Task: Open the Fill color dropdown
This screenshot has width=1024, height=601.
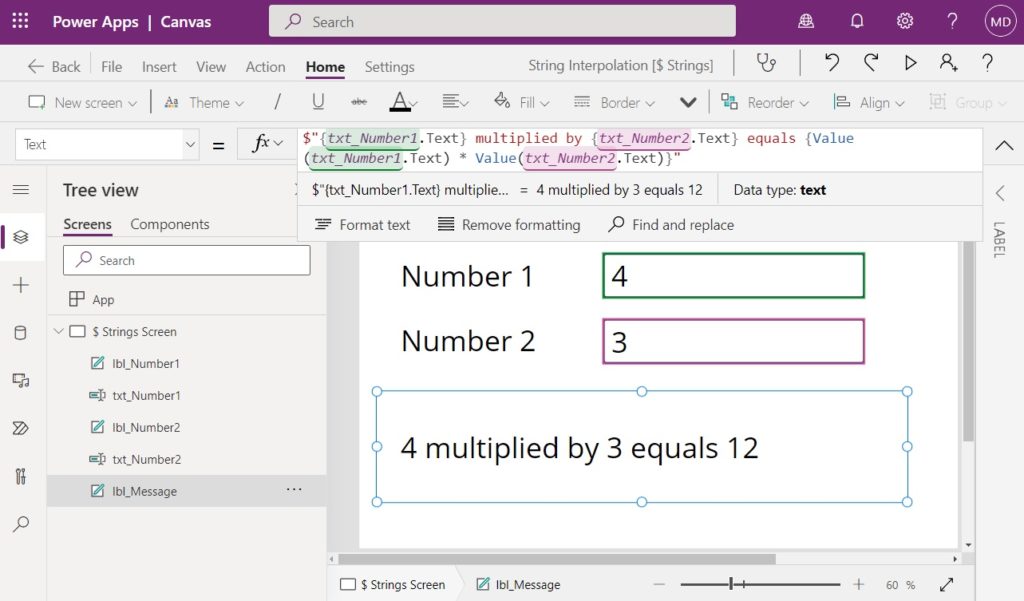Action: tap(520, 101)
